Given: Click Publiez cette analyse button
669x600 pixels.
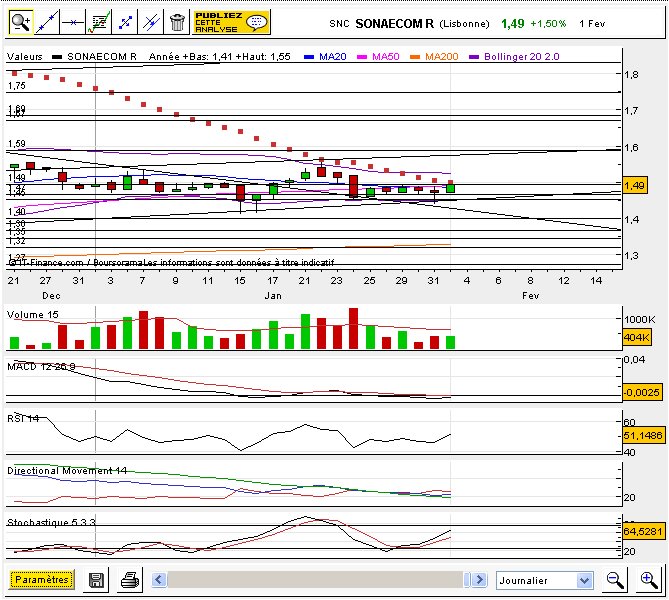Looking at the screenshot, I should click(232, 22).
